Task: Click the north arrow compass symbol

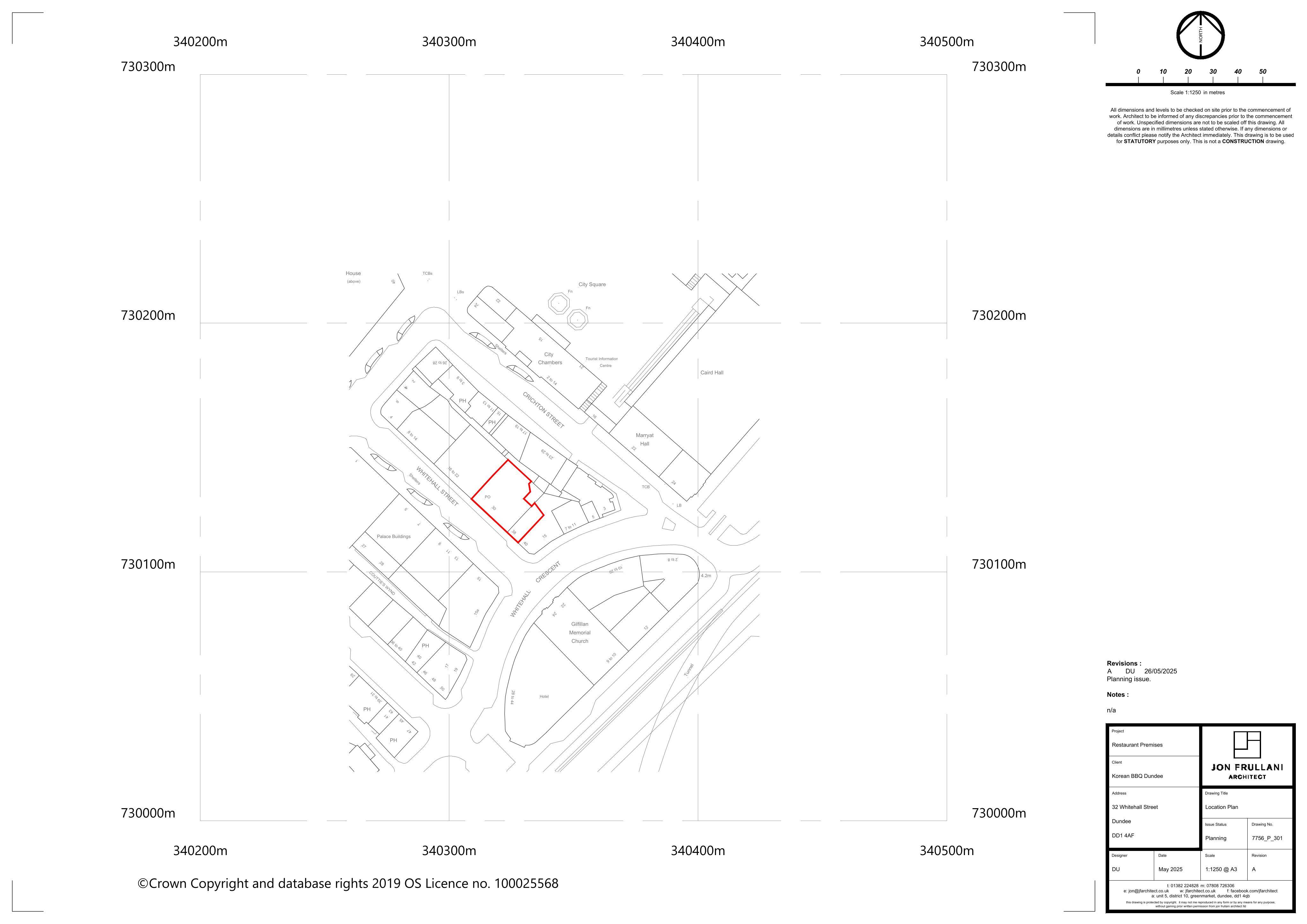Action: pyautogui.click(x=1200, y=35)
